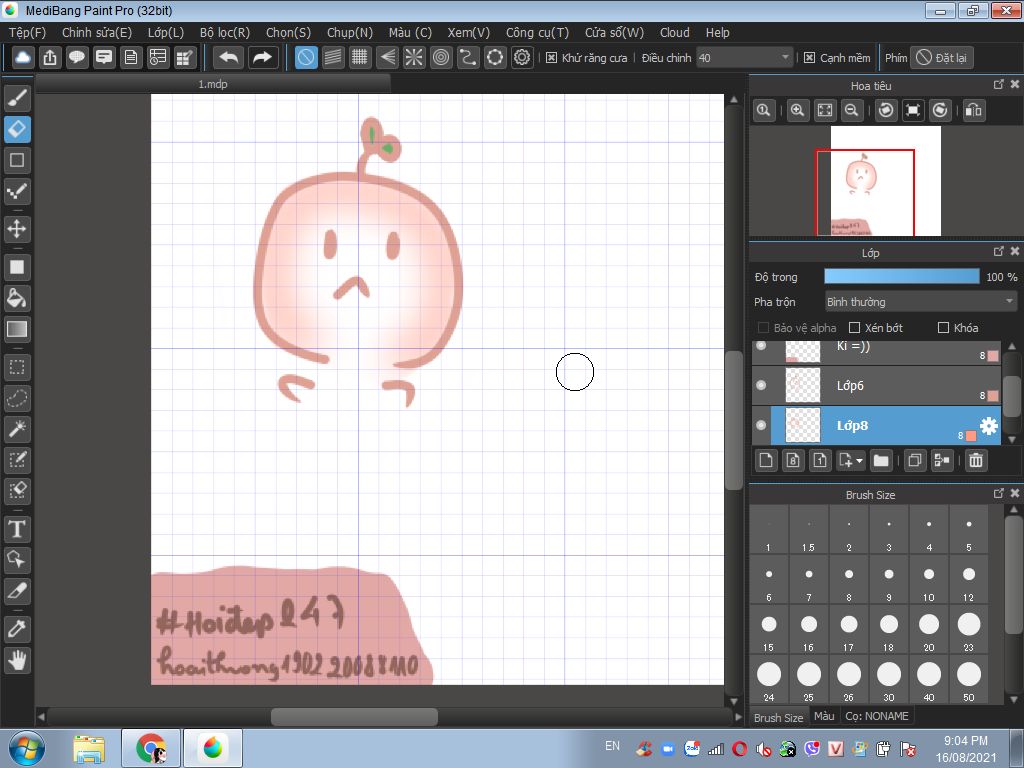This screenshot has height=768, width=1024.
Task: Undock the Hoa tiêu navigator panel
Action: click(998, 84)
